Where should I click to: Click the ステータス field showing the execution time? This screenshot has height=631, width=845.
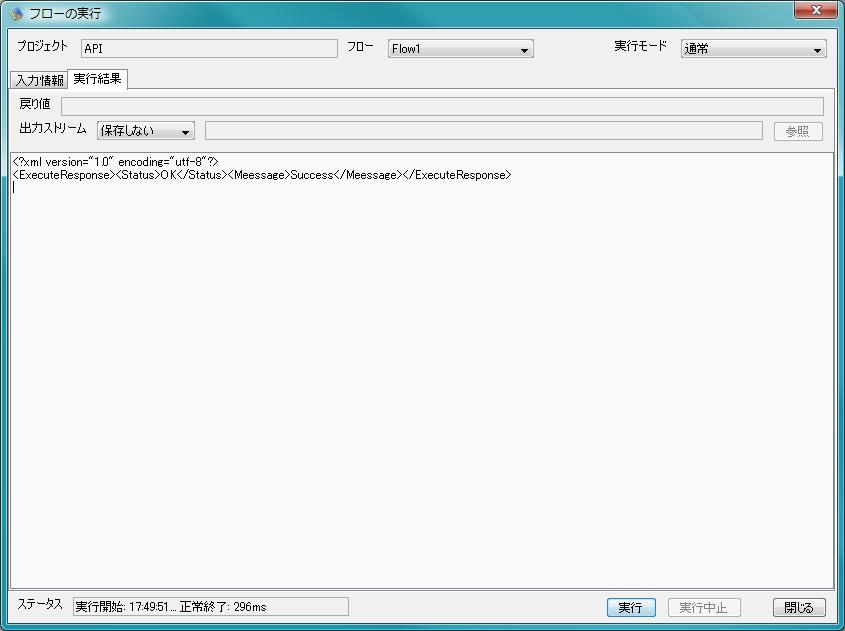[210, 606]
